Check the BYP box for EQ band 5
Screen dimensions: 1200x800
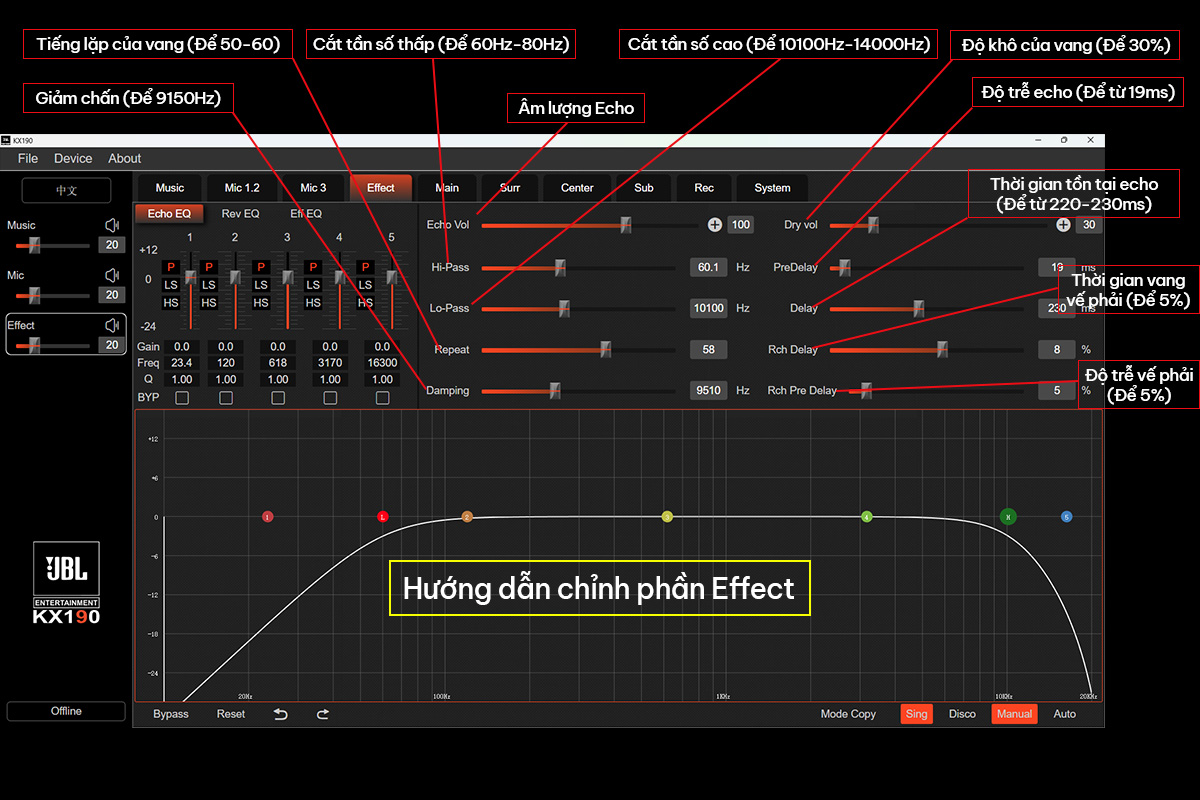click(x=382, y=398)
